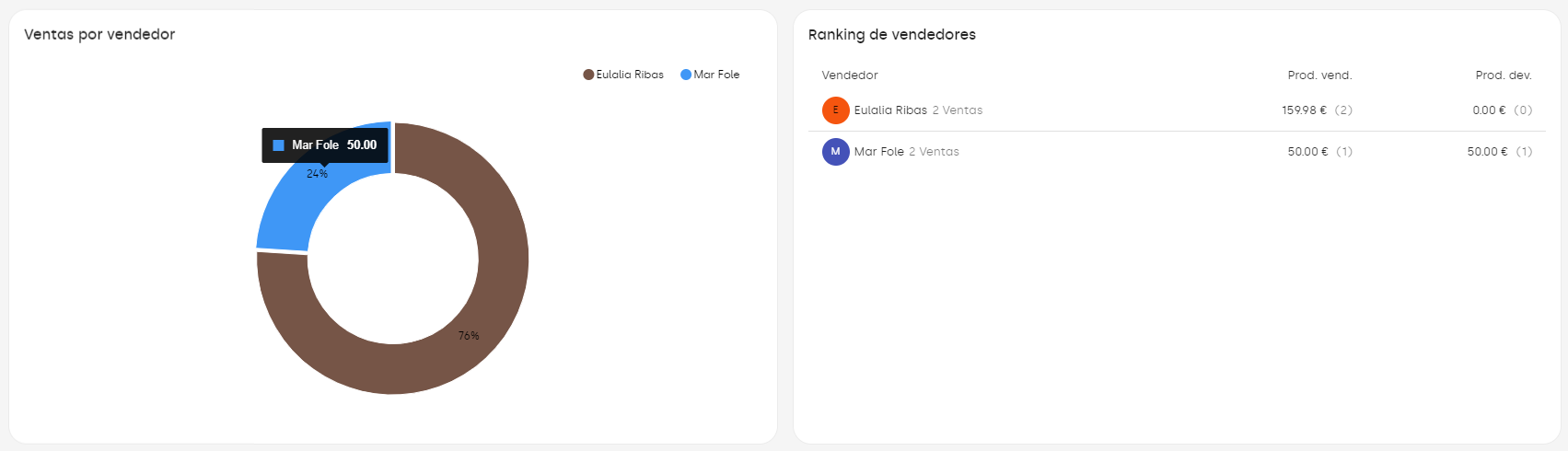The width and height of the screenshot is (1568, 451).
Task: Click blue square in Mar Fole tooltip
Action: point(278,145)
